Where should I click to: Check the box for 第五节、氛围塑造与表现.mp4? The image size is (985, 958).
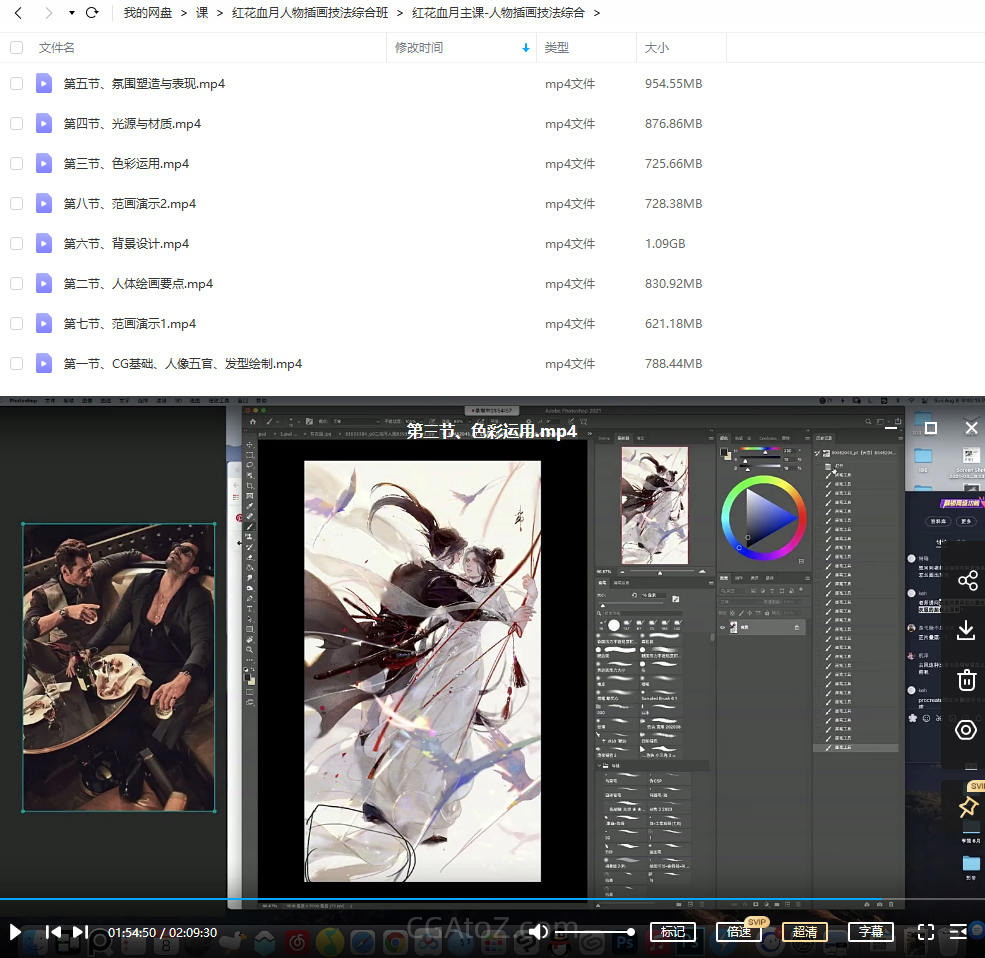(16, 84)
